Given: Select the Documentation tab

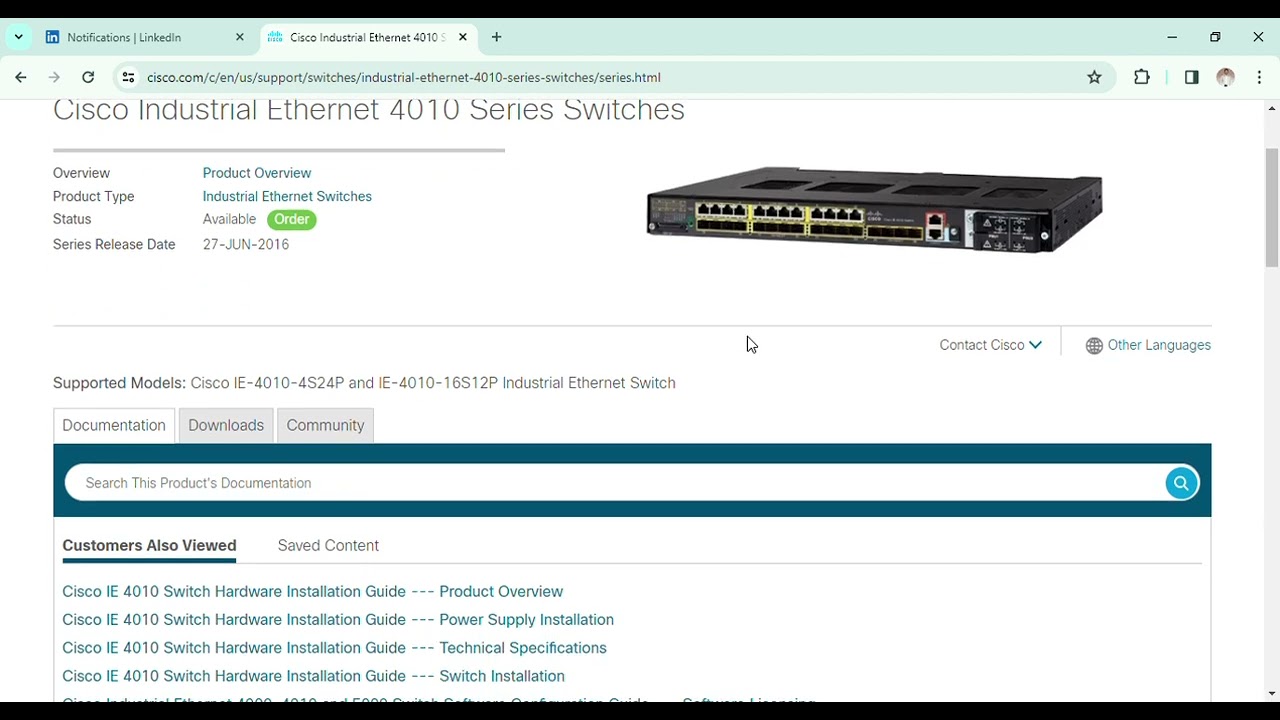Looking at the screenshot, I should coord(114,425).
